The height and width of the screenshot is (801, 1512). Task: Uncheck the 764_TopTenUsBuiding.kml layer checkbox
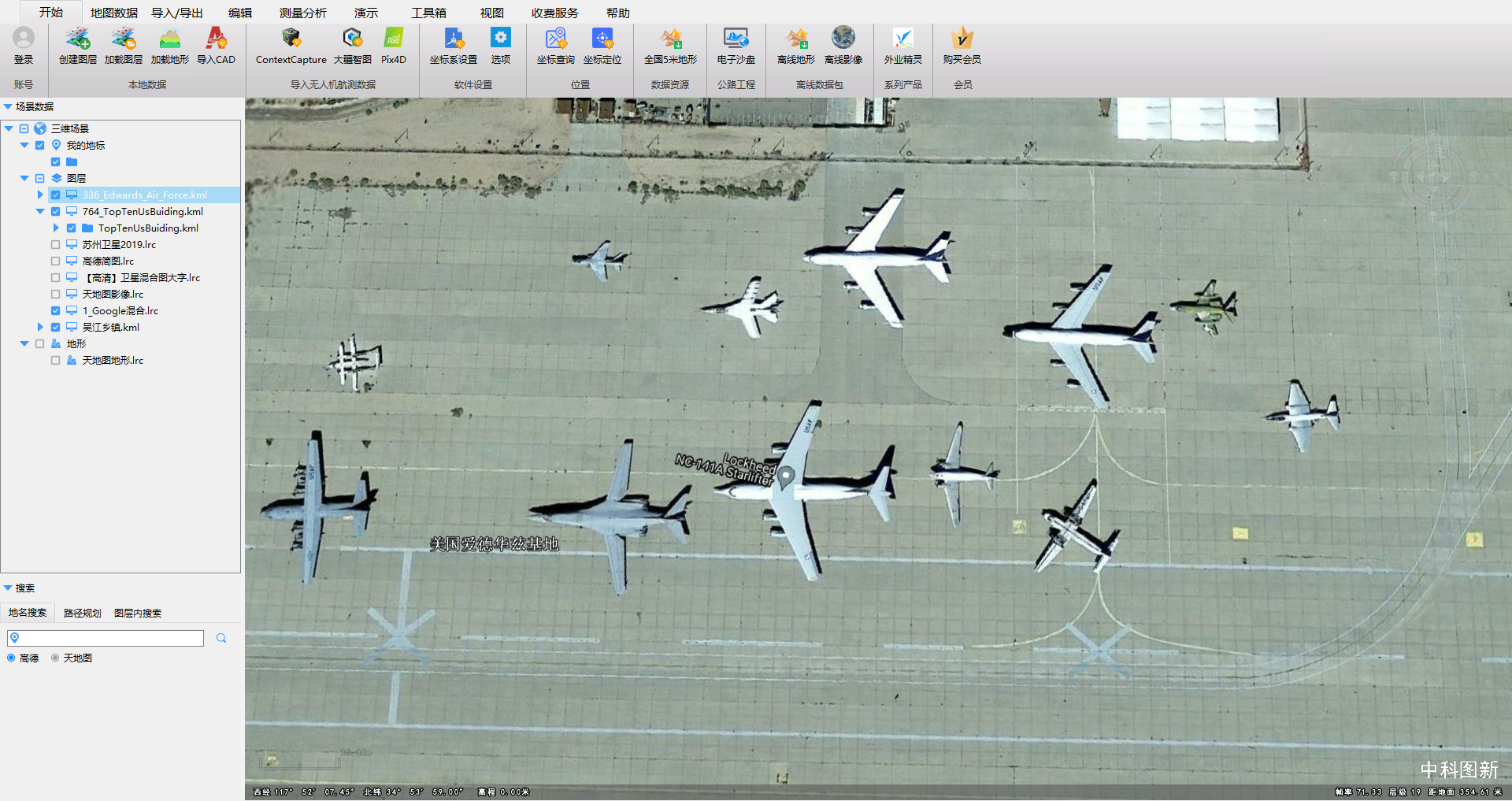[55, 211]
